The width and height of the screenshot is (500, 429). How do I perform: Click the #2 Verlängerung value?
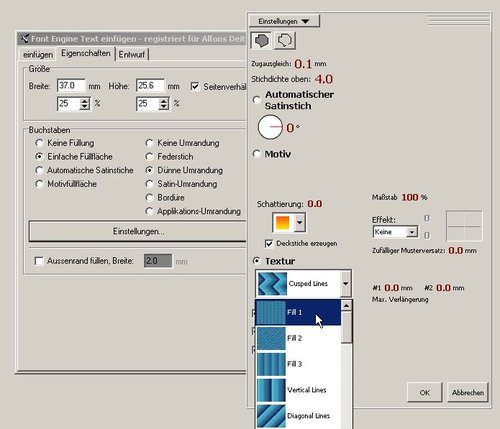pyautogui.click(x=443, y=288)
